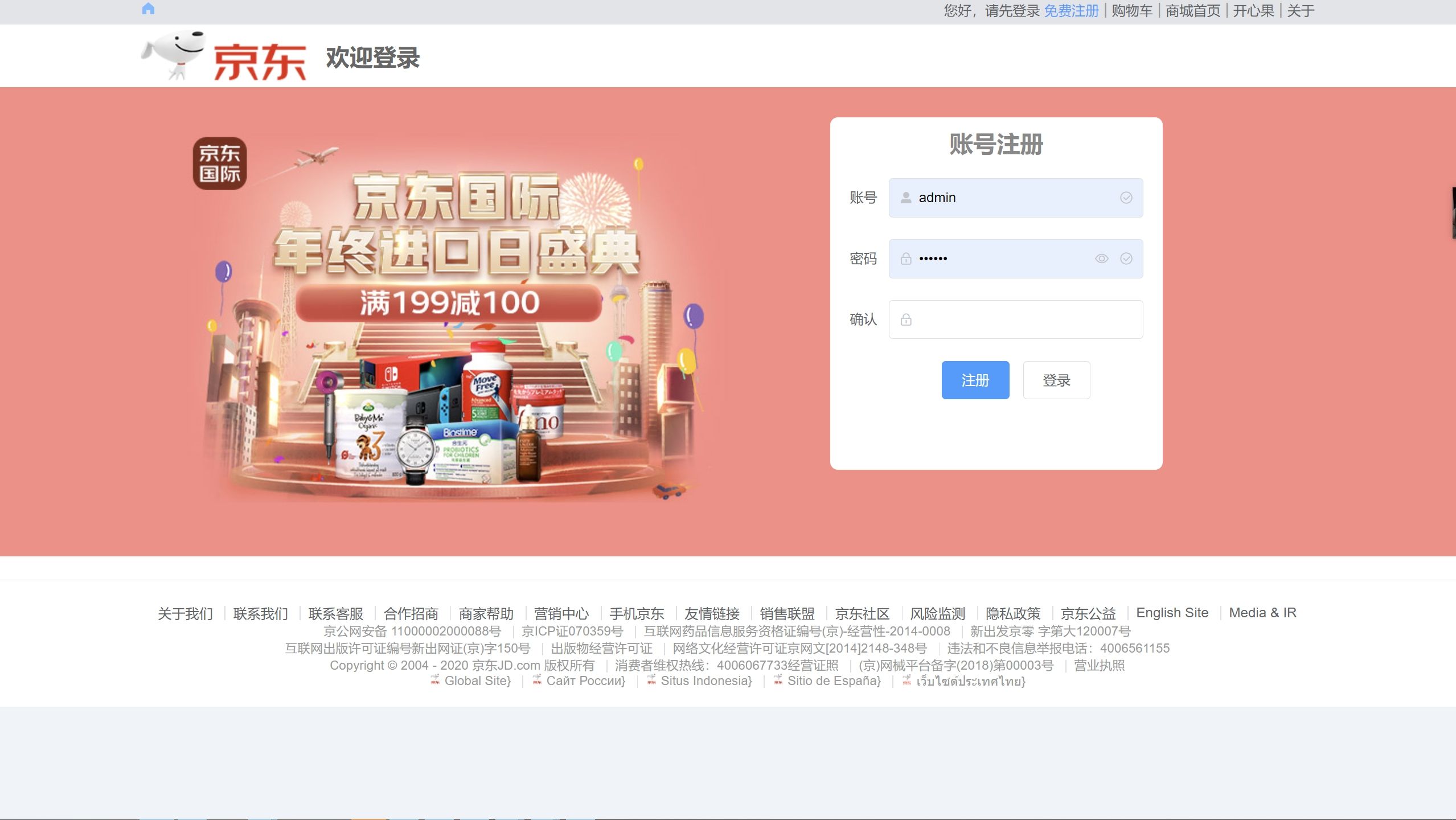Click the 确认 confirm password field
This screenshot has width=1456, height=820.
point(1015,319)
